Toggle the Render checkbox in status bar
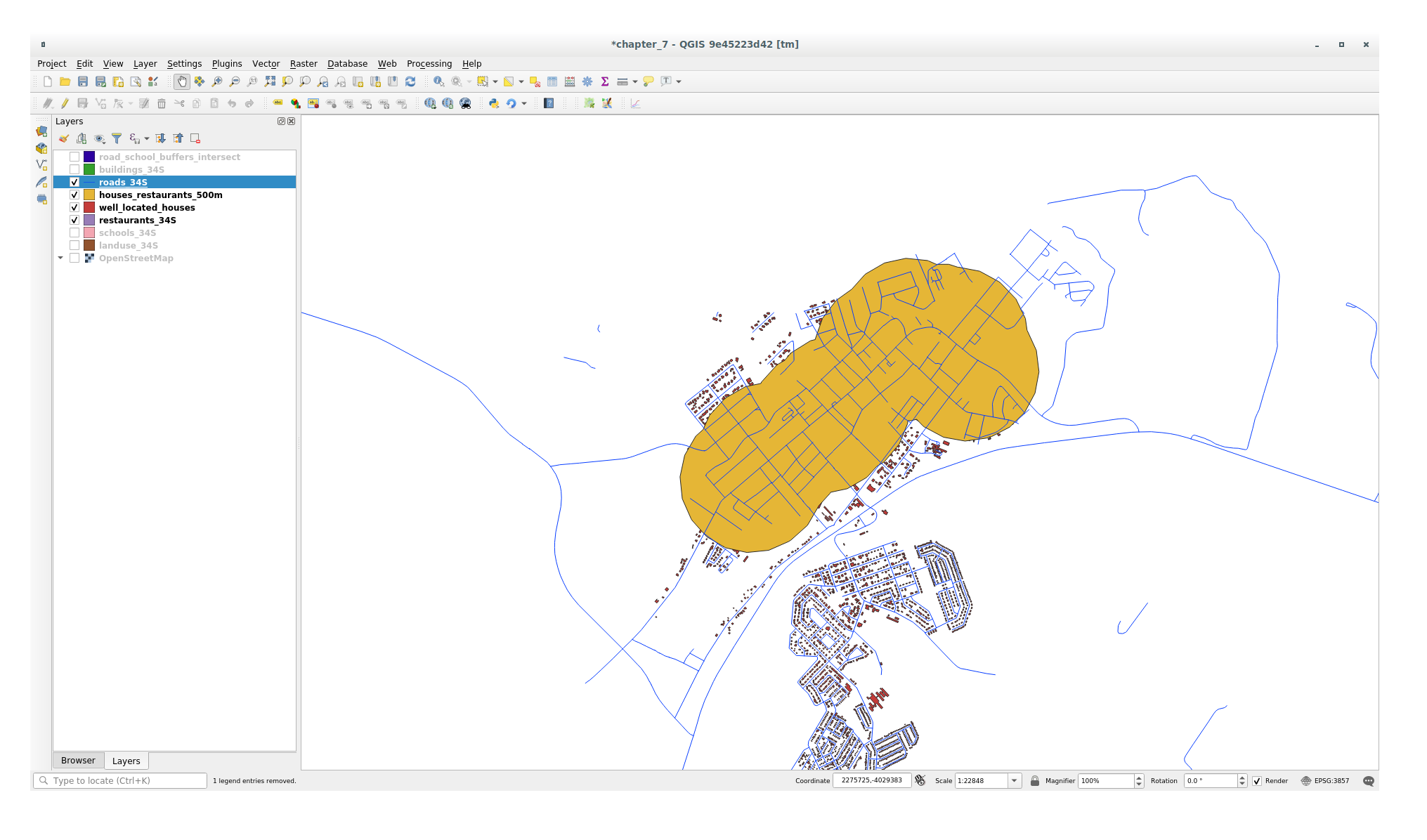The image size is (1427, 840). click(x=1257, y=781)
